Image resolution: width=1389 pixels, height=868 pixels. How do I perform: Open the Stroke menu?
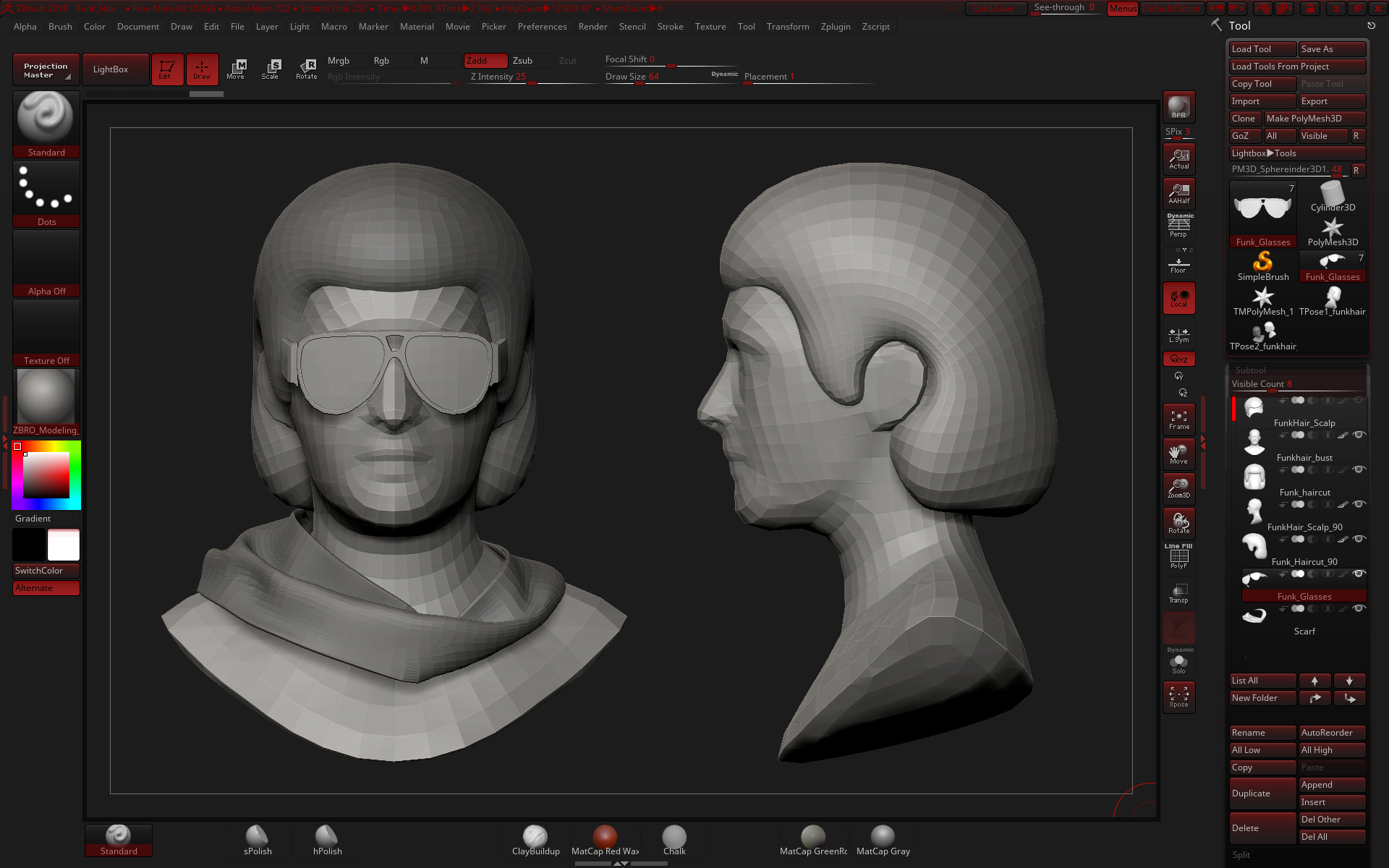pos(670,27)
